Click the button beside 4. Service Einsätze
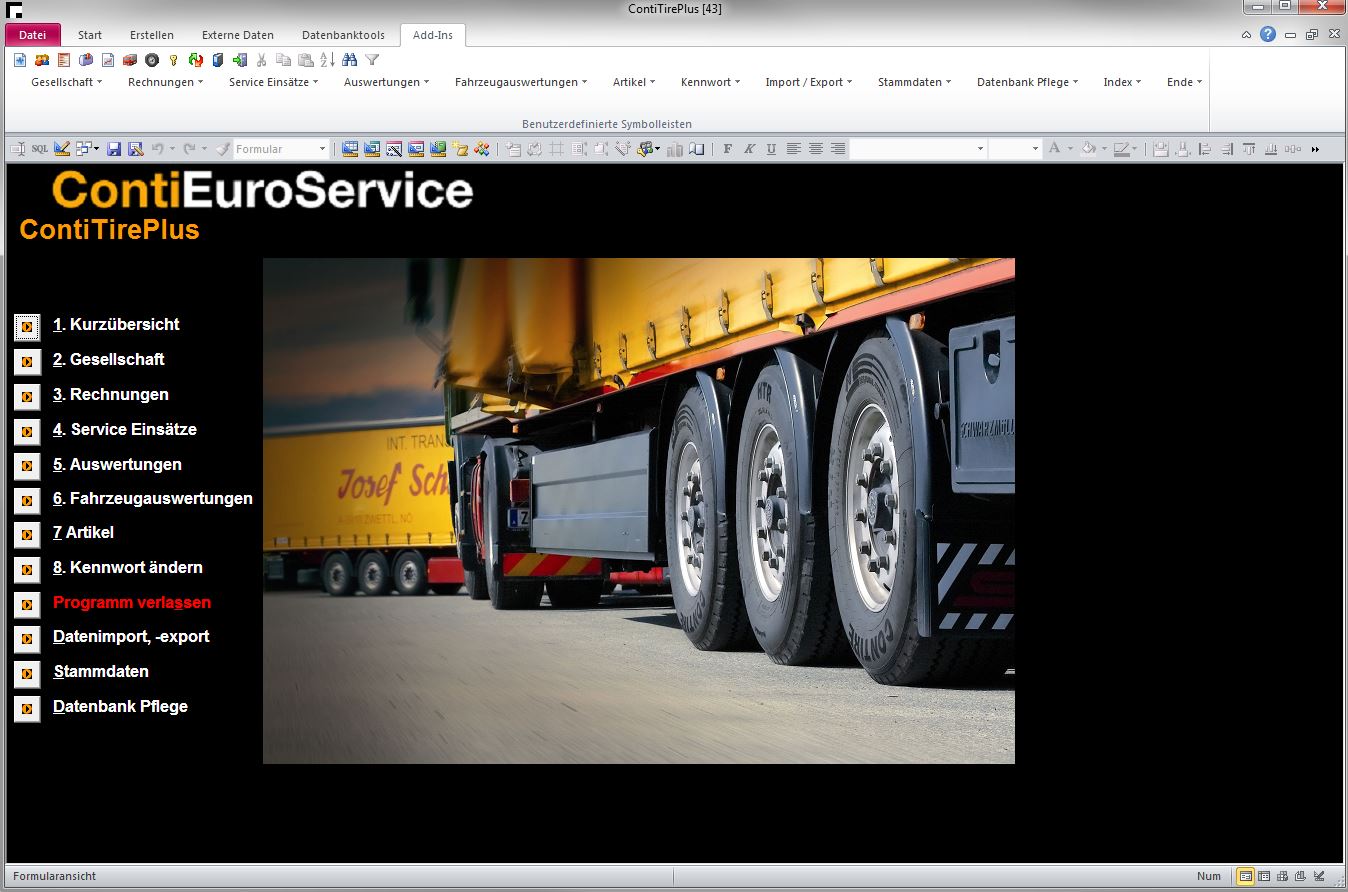This screenshot has width=1348, height=892. coord(27,431)
